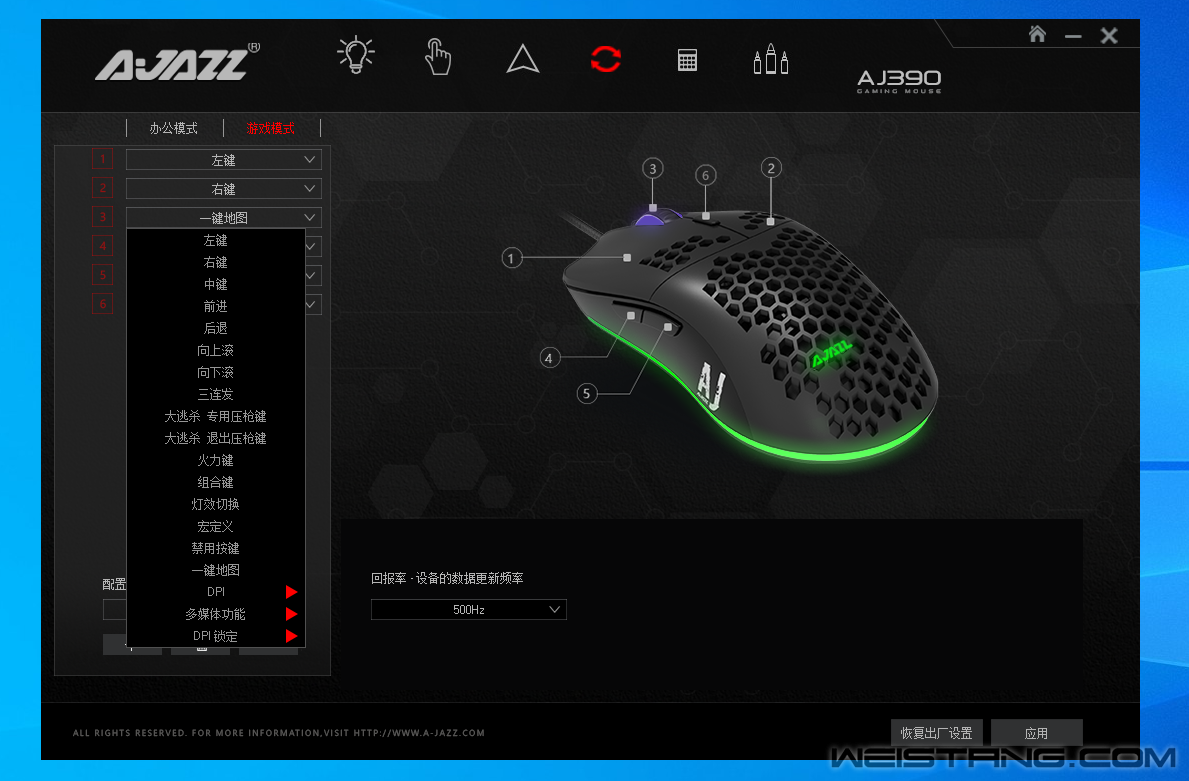Open button 6 dropdown arrow

point(311,304)
